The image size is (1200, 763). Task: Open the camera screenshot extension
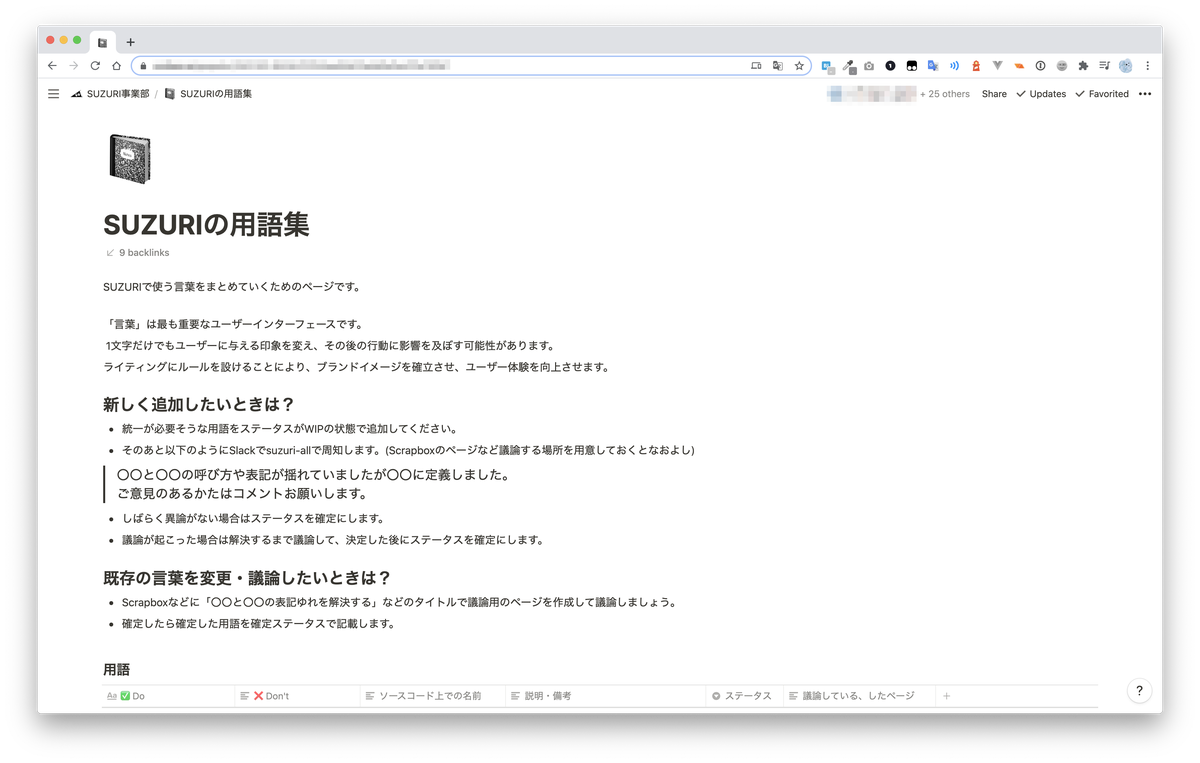(x=870, y=65)
